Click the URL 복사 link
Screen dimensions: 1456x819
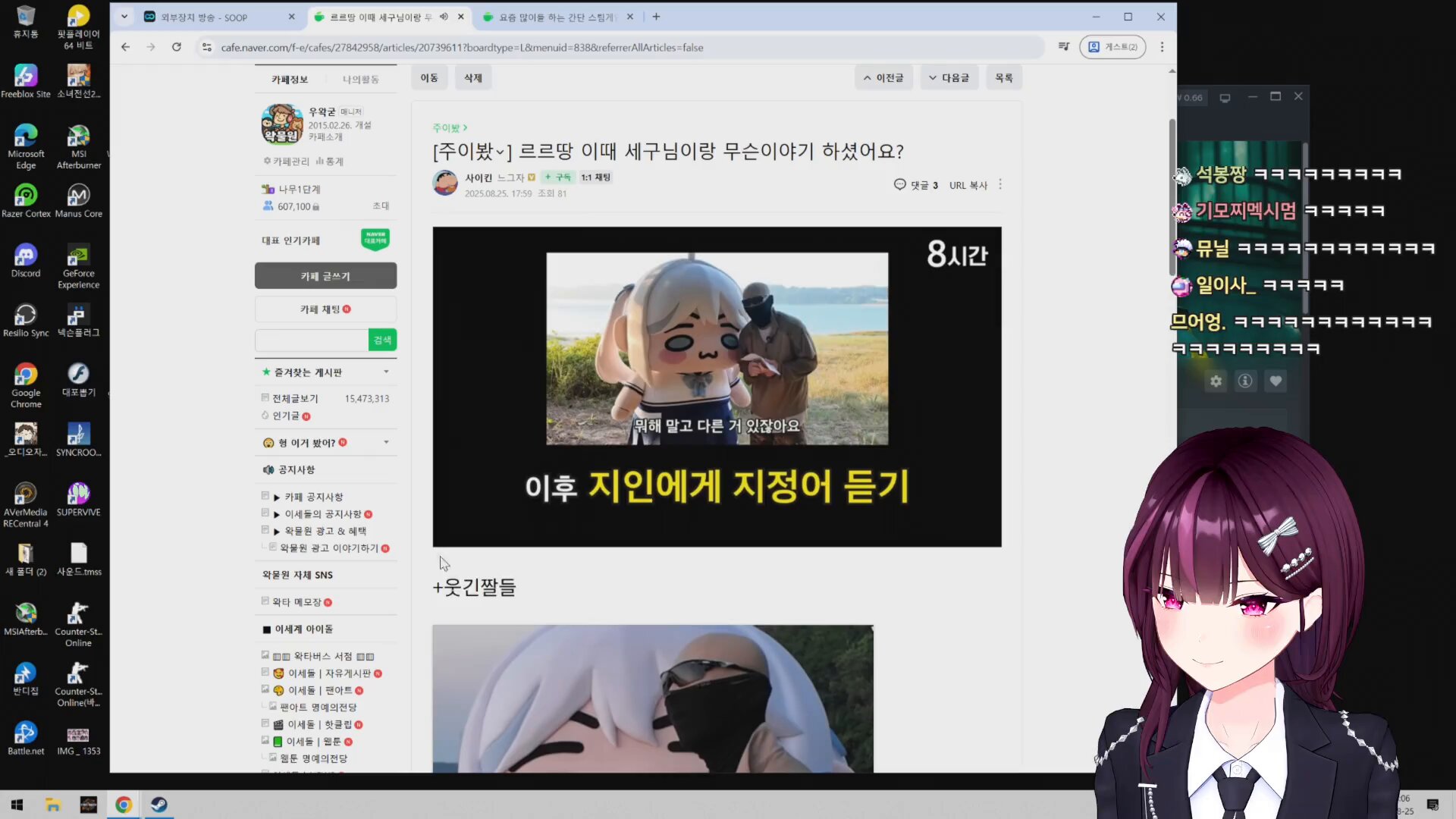click(968, 185)
